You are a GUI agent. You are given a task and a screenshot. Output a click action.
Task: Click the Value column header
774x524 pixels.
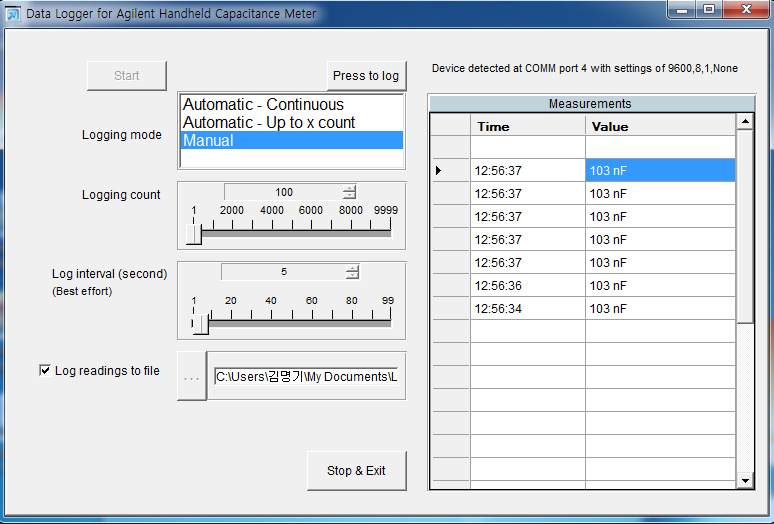tap(660, 127)
